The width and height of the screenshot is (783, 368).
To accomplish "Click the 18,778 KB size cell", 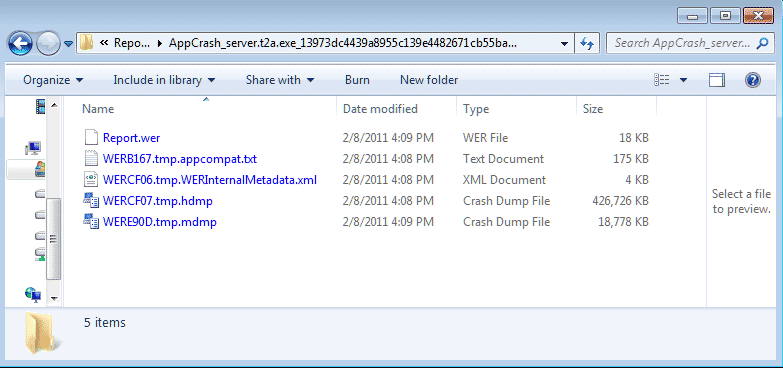I will [623, 222].
